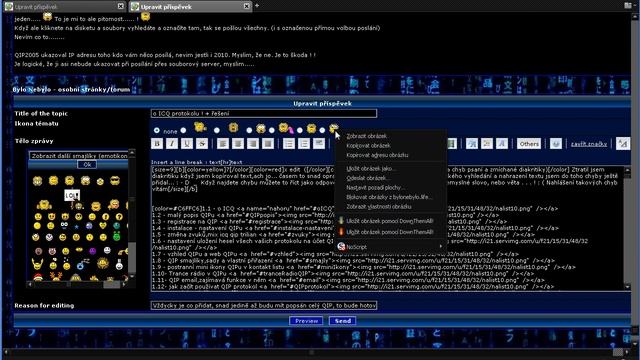Image resolution: width=640 pixels, height=360 pixels.
Task: Open 'Bylo Nebylo - osobní stránky/forum' link
Action: click(x=71, y=89)
